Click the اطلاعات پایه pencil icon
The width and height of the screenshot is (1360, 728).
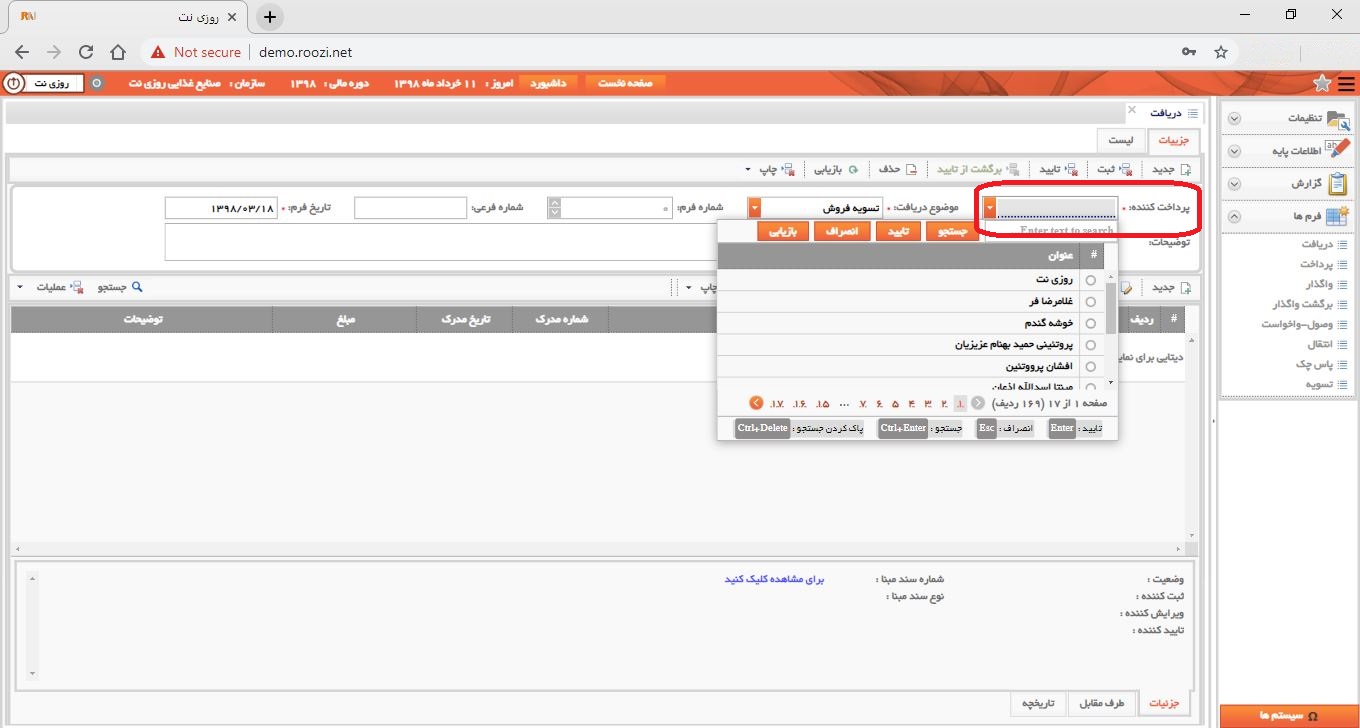pos(1338,150)
